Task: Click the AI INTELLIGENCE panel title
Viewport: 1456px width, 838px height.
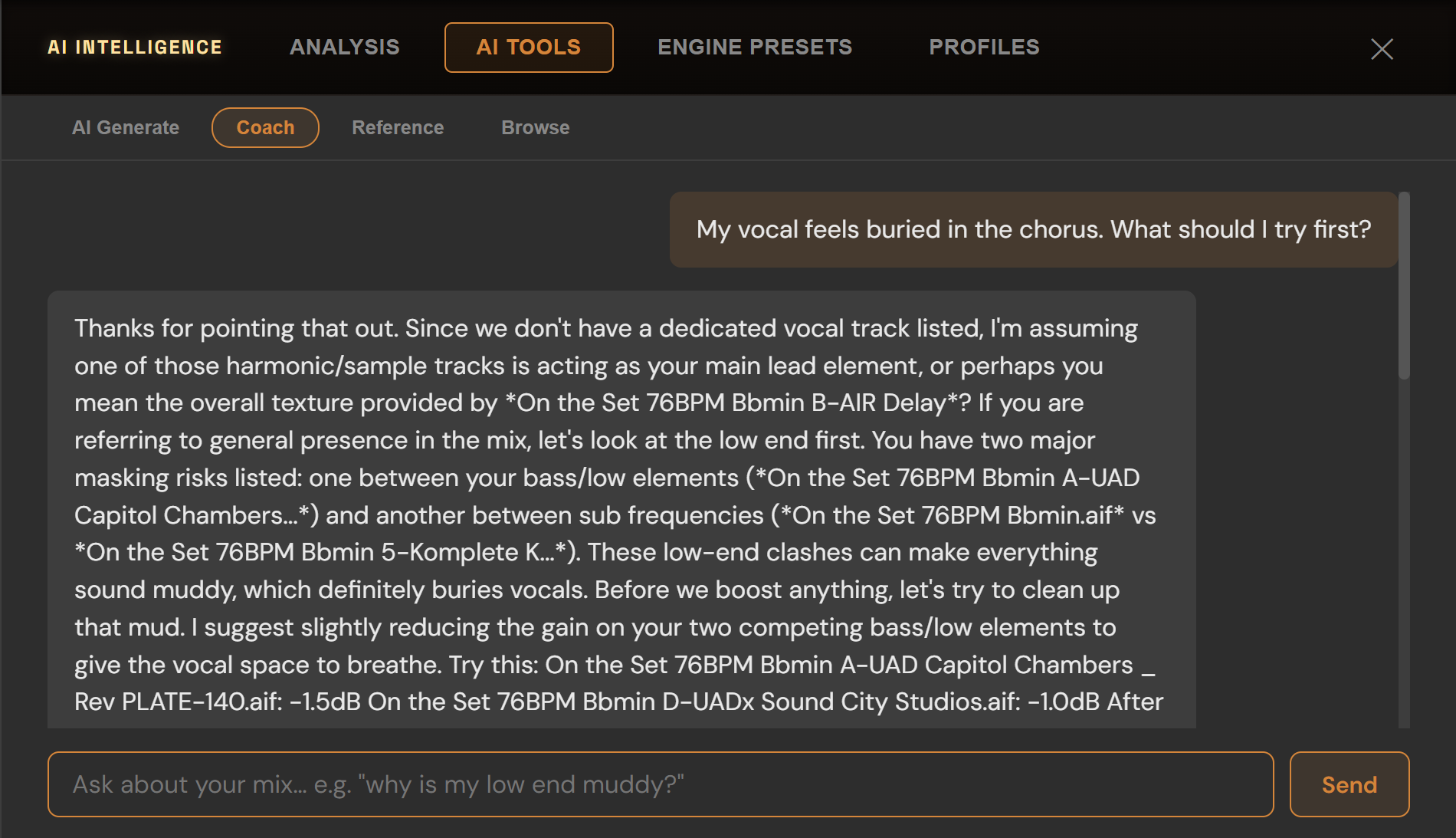Action: 135,48
